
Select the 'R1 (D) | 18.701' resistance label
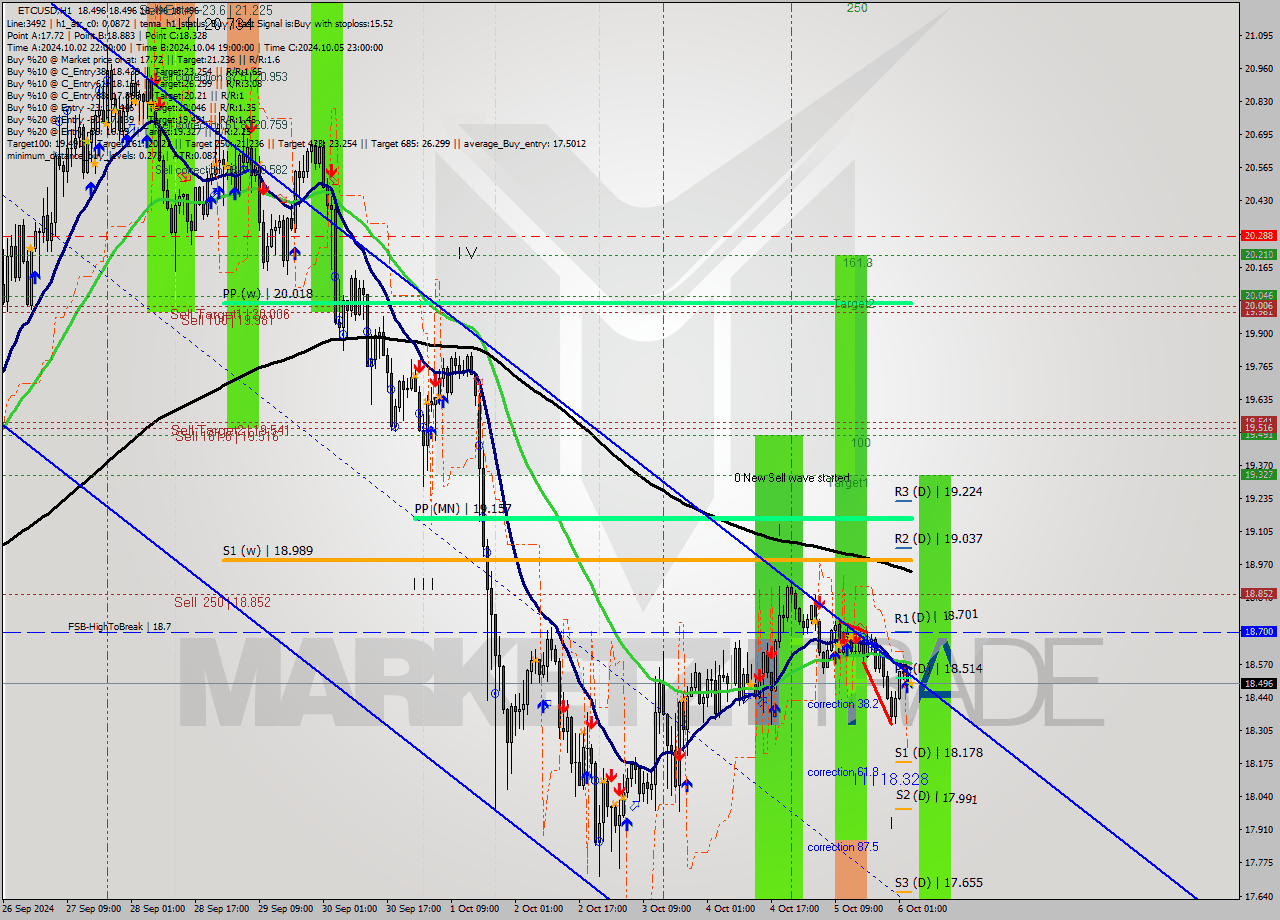[x=938, y=617]
